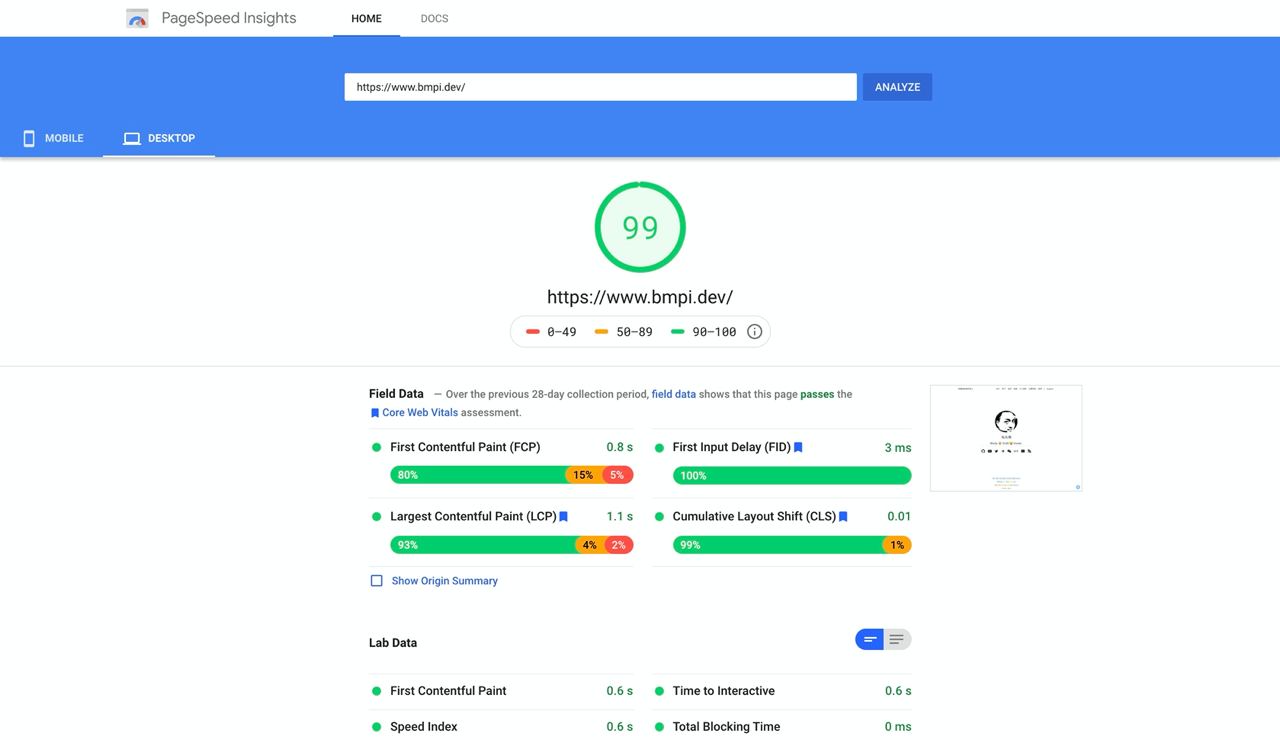The height and width of the screenshot is (740, 1280).
Task: Click the bookmark icon next to Largest Contentful Paint
Action: (564, 517)
